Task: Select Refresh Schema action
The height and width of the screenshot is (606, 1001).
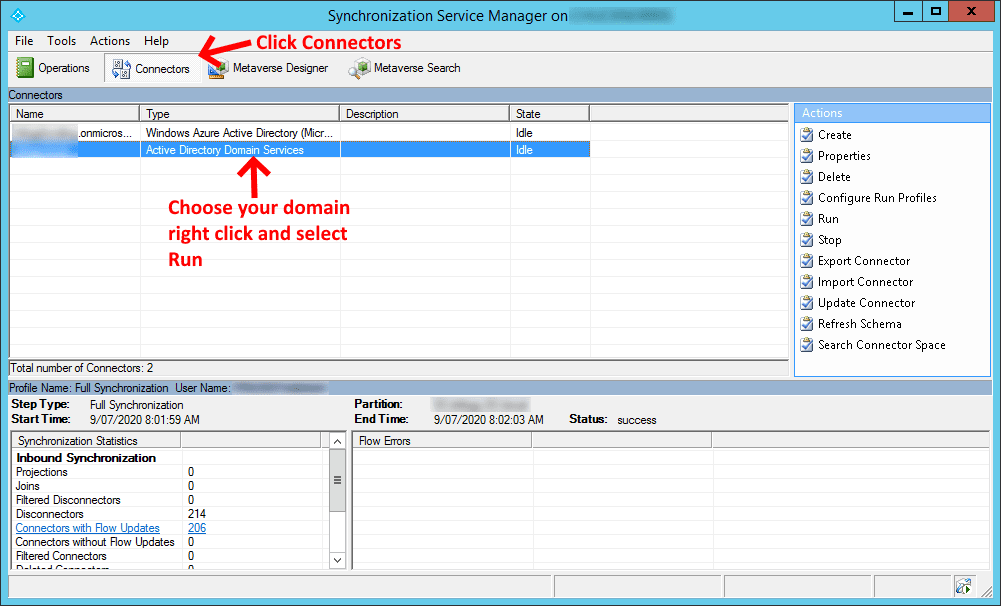Action: [x=859, y=324]
